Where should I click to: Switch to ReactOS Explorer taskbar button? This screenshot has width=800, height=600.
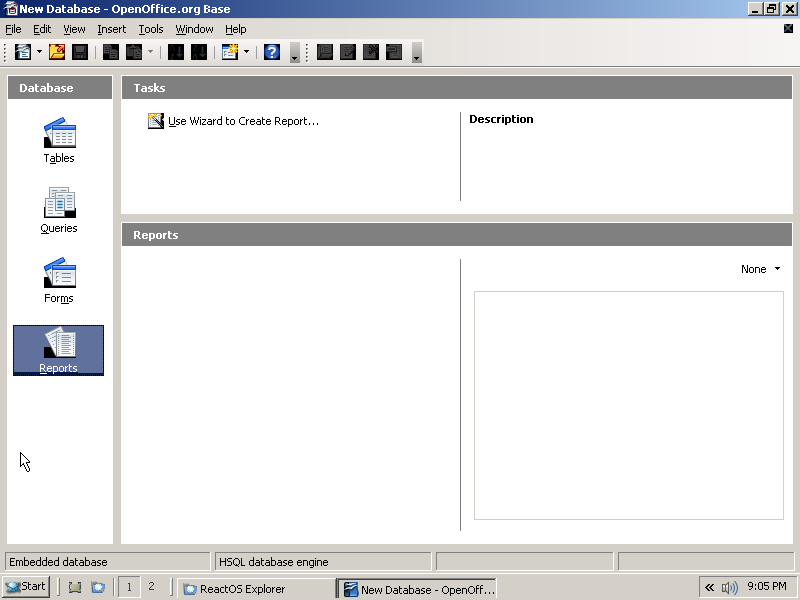(257, 589)
